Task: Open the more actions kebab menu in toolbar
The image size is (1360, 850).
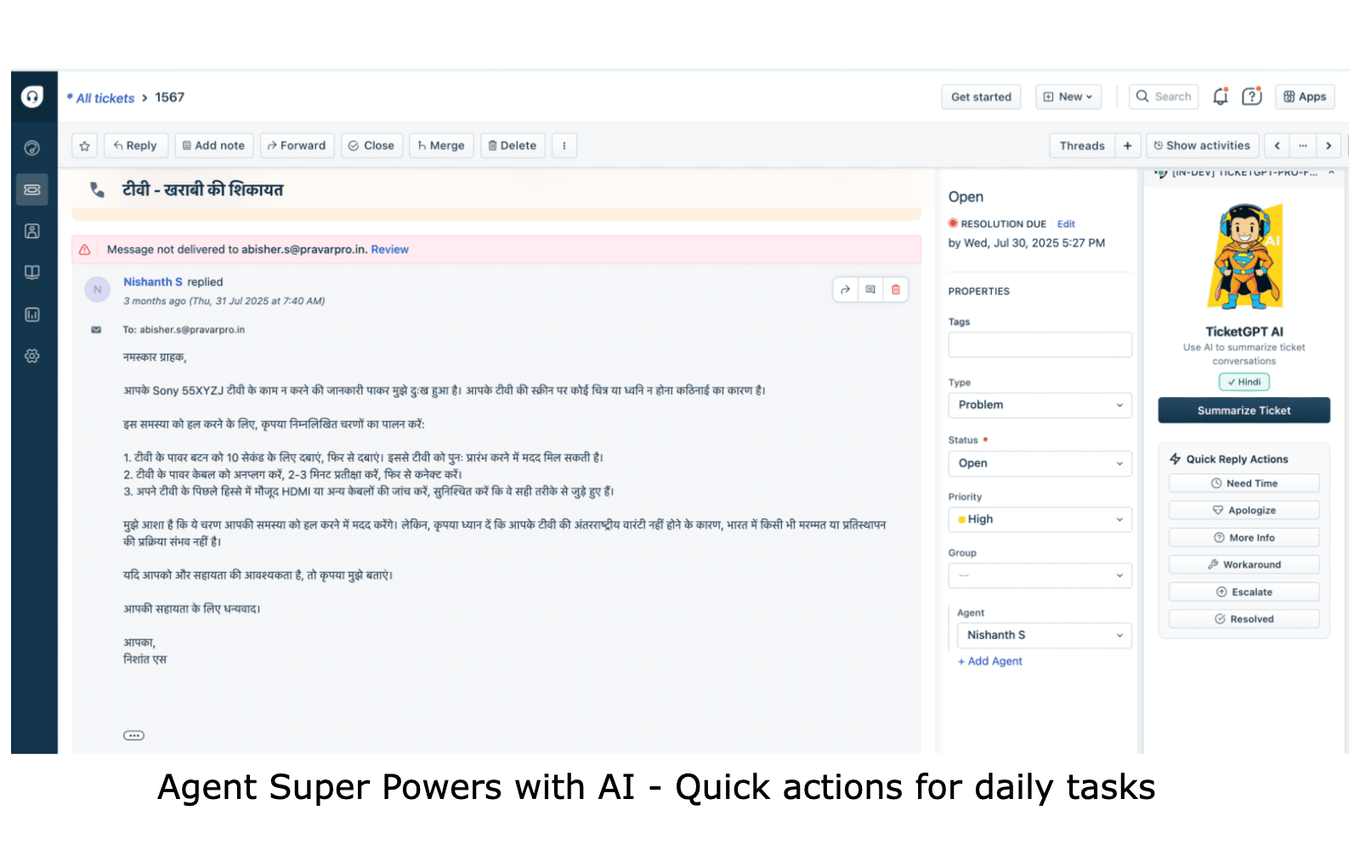Action: [564, 146]
